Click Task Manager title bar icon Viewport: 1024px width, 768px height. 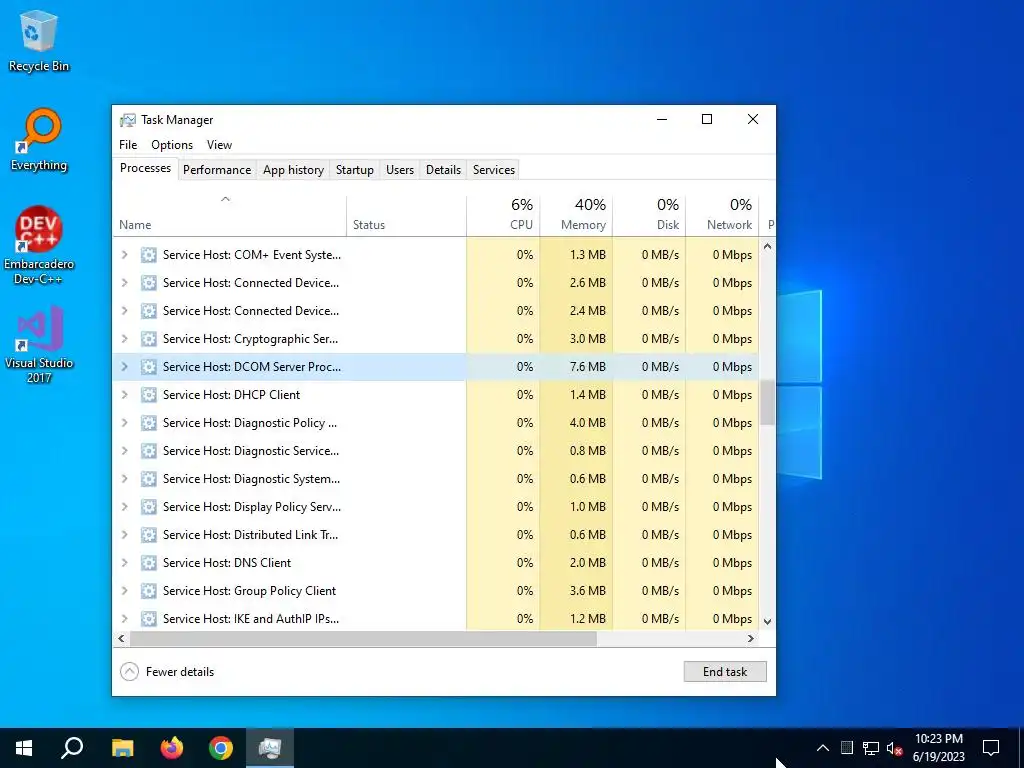point(128,120)
